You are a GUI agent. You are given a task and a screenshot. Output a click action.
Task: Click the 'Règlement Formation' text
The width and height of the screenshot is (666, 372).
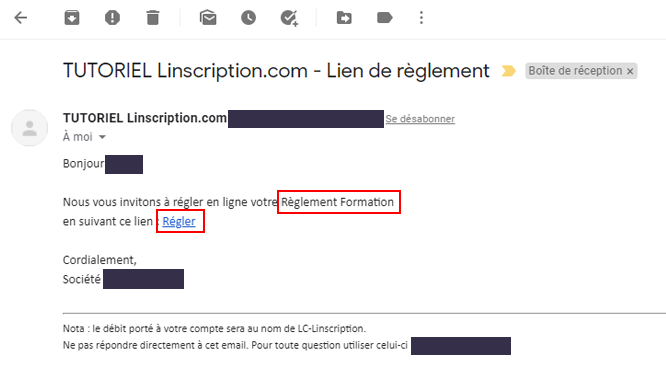(338, 202)
